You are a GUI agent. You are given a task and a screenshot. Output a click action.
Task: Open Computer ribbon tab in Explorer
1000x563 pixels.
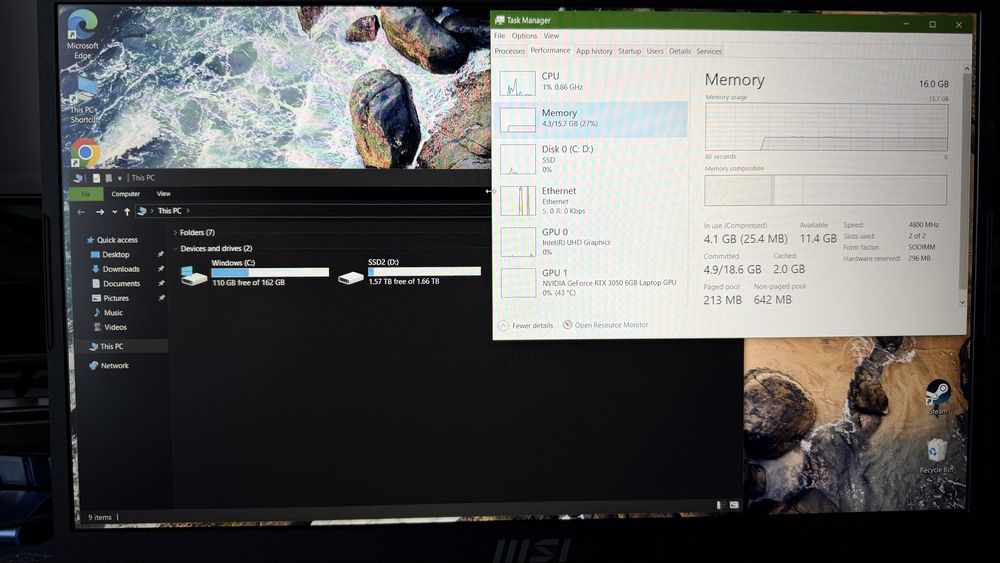tap(126, 194)
